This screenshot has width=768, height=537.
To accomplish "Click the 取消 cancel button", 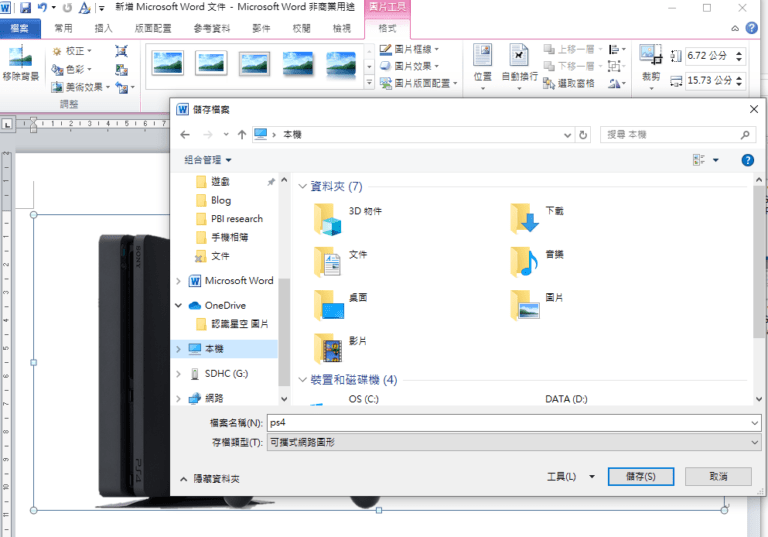I will coord(718,476).
